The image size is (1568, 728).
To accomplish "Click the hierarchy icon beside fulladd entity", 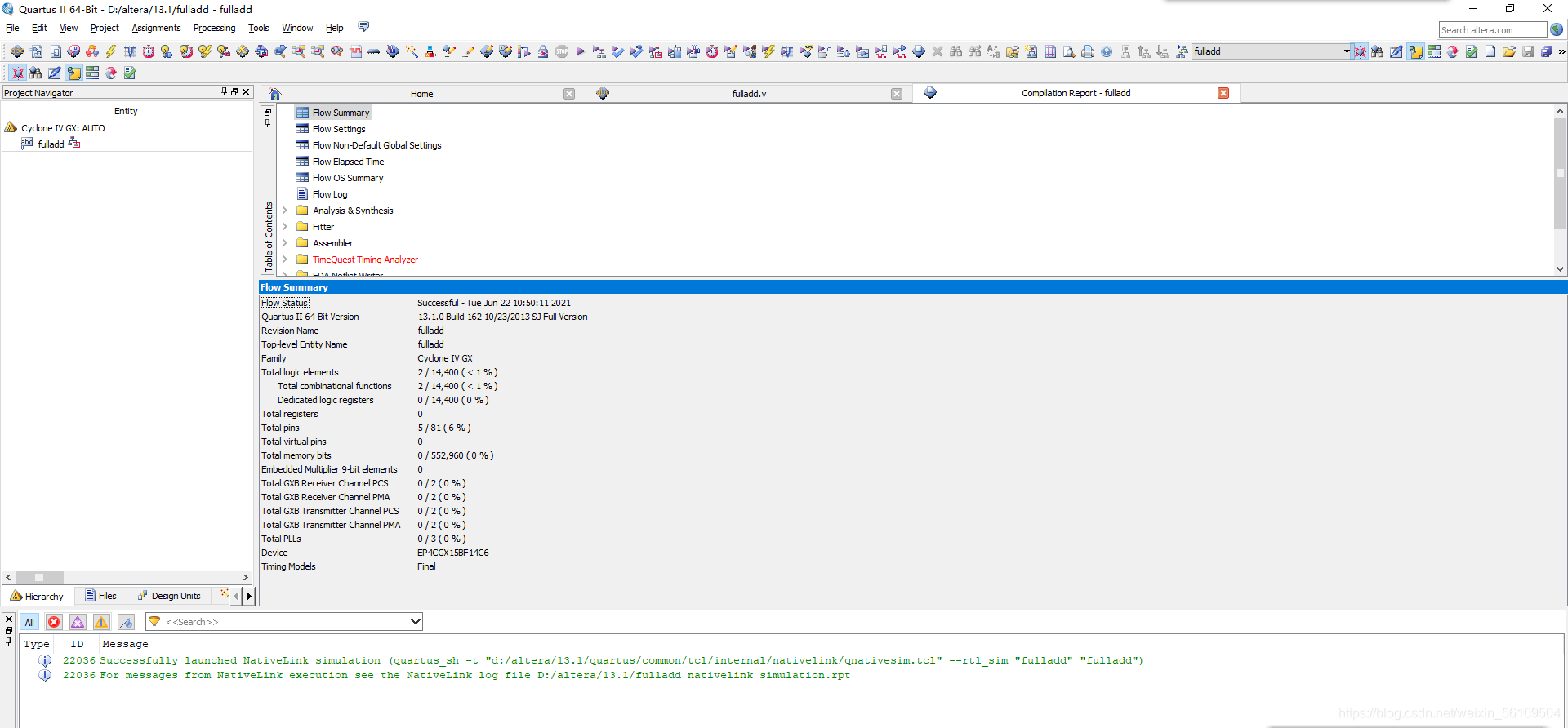I will coord(74,144).
